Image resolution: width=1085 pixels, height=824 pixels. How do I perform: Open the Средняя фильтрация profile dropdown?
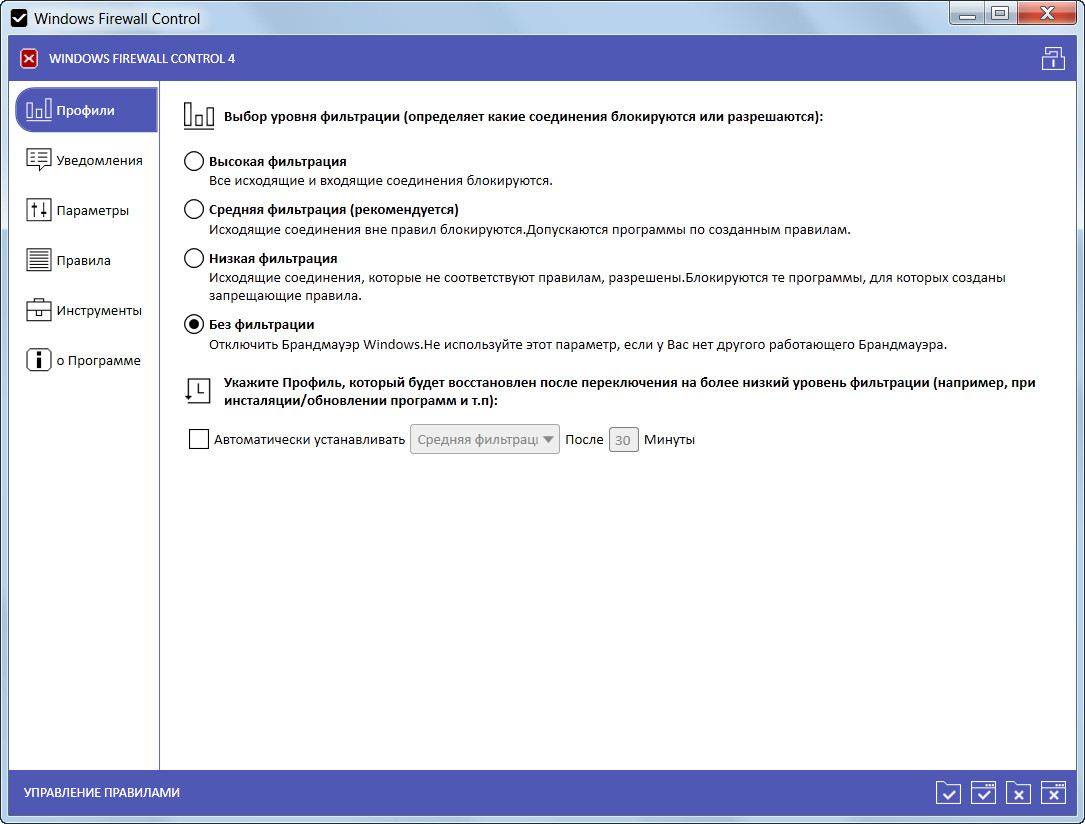pos(484,439)
